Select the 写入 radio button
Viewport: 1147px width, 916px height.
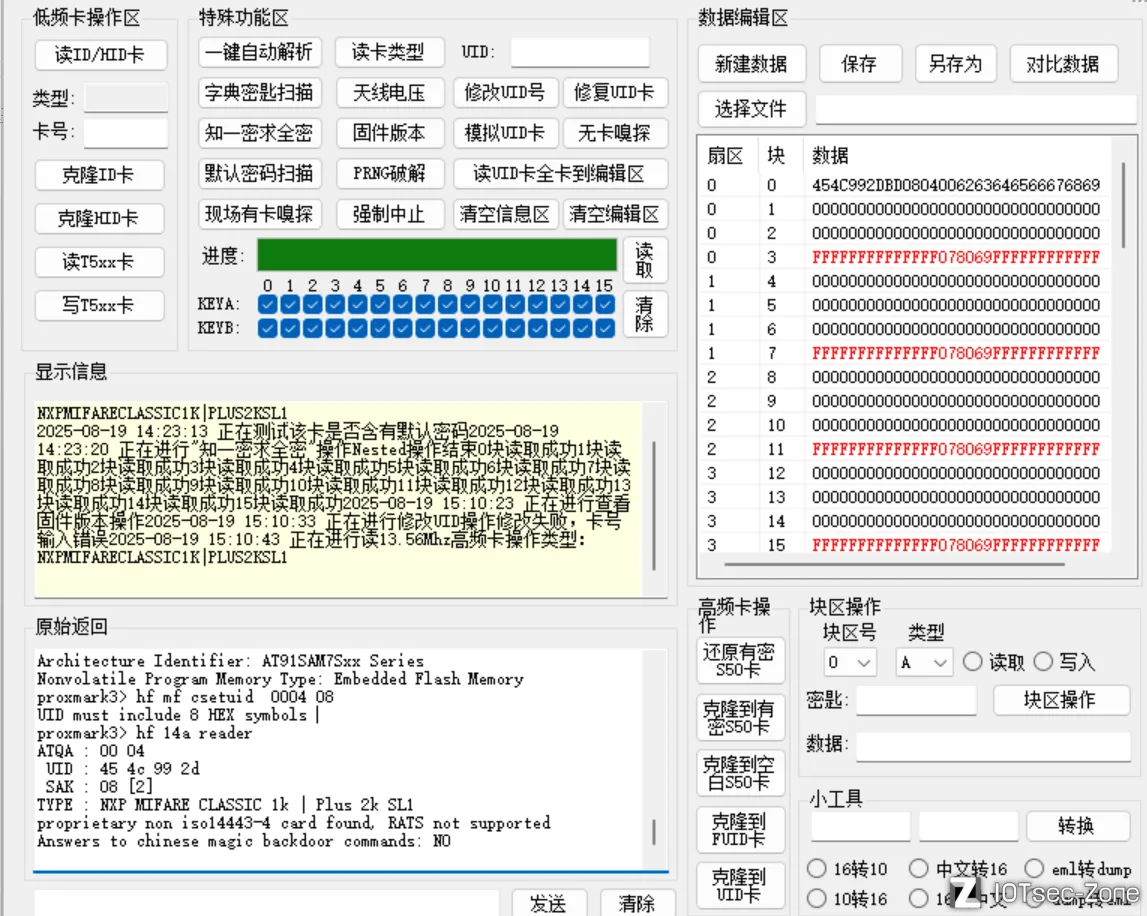(x=1043, y=662)
